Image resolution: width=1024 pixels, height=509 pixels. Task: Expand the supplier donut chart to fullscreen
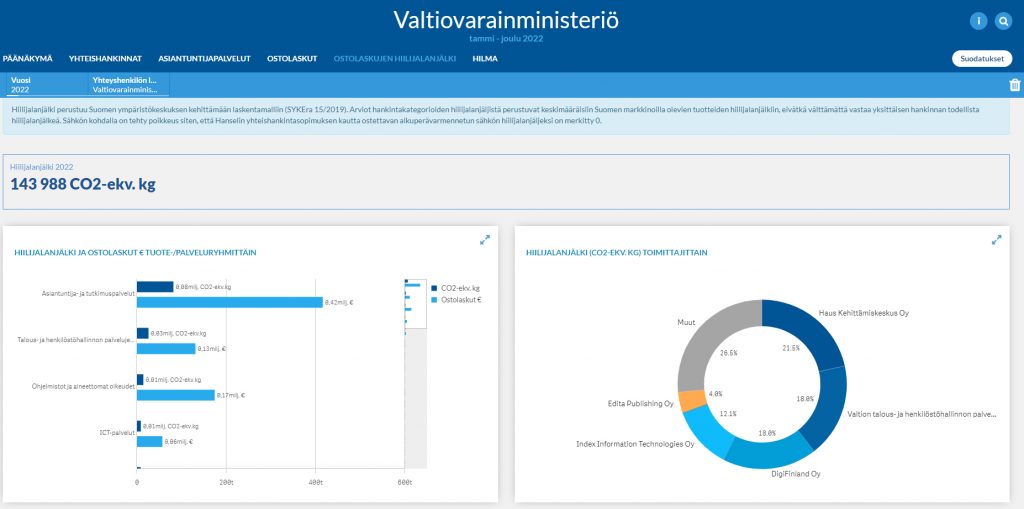pyautogui.click(x=996, y=240)
